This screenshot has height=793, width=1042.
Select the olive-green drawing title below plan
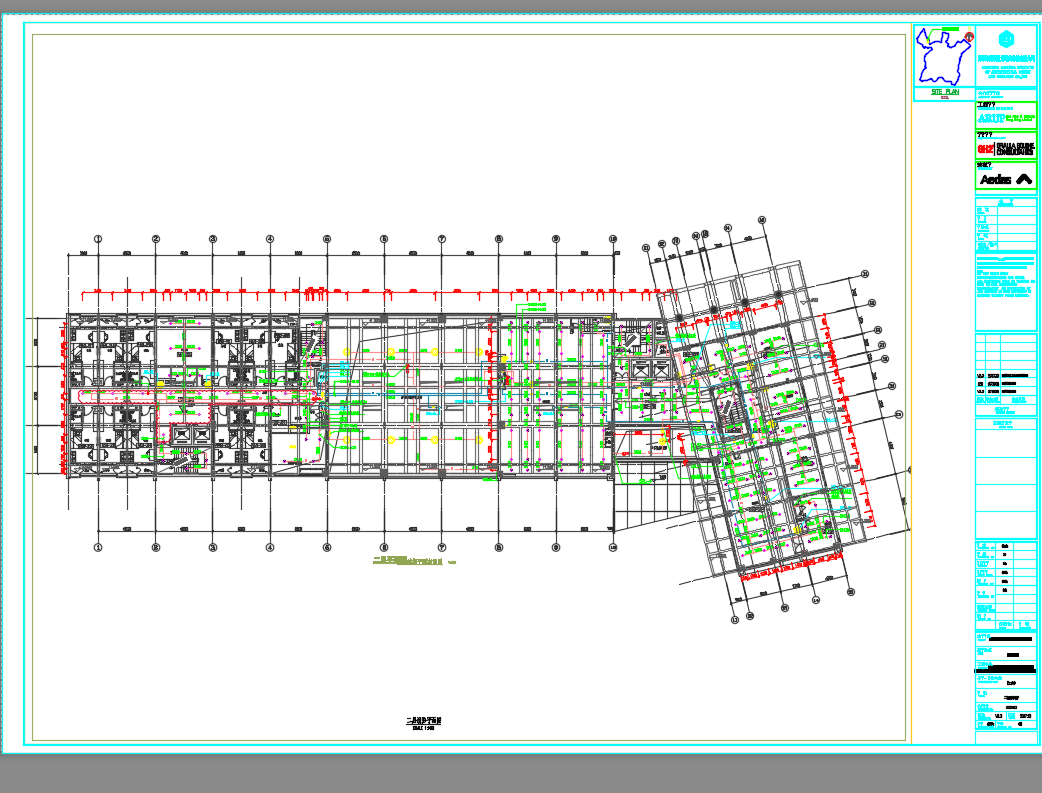(x=413, y=561)
